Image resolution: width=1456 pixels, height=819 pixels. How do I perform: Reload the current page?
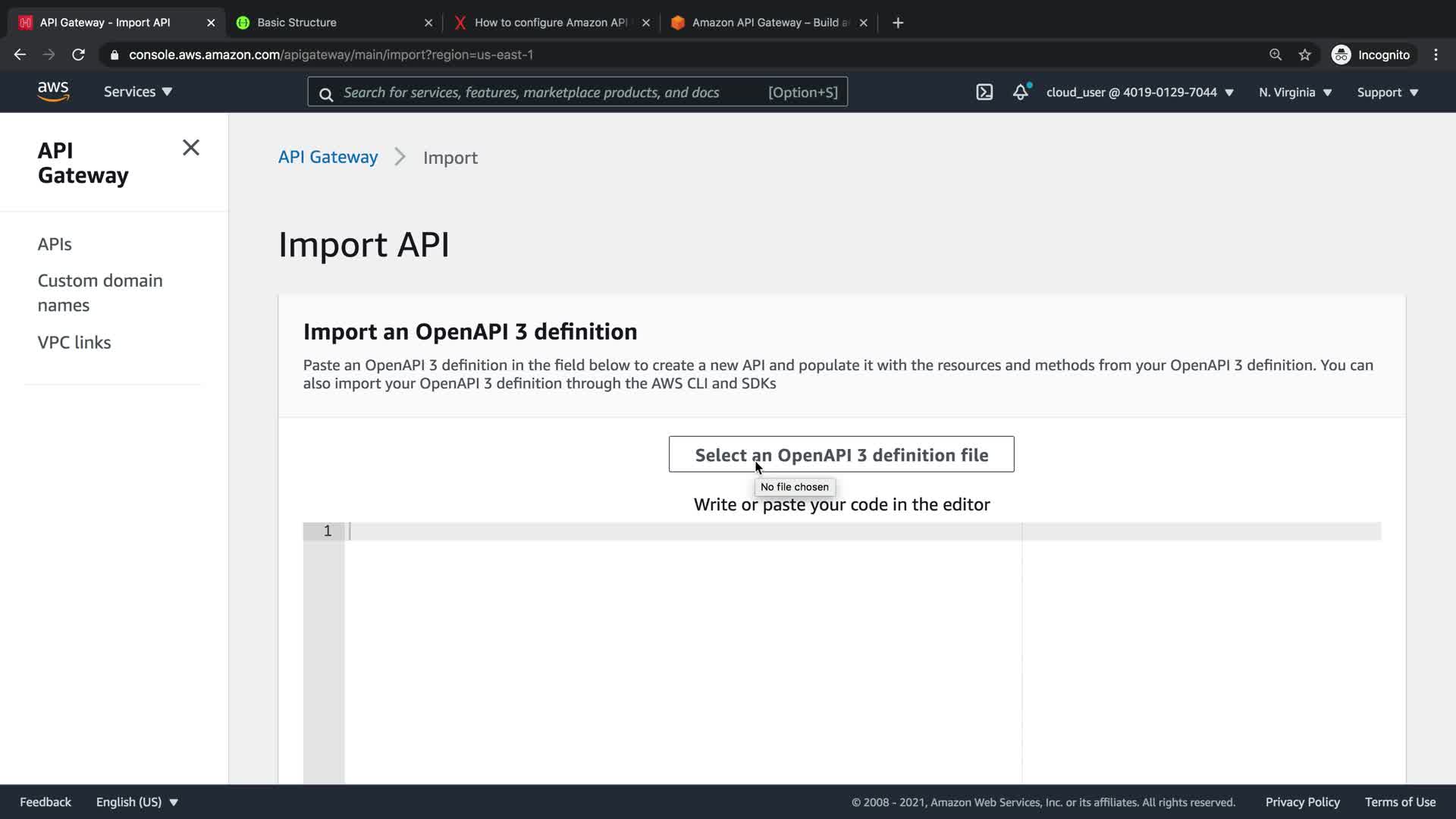coord(78,55)
